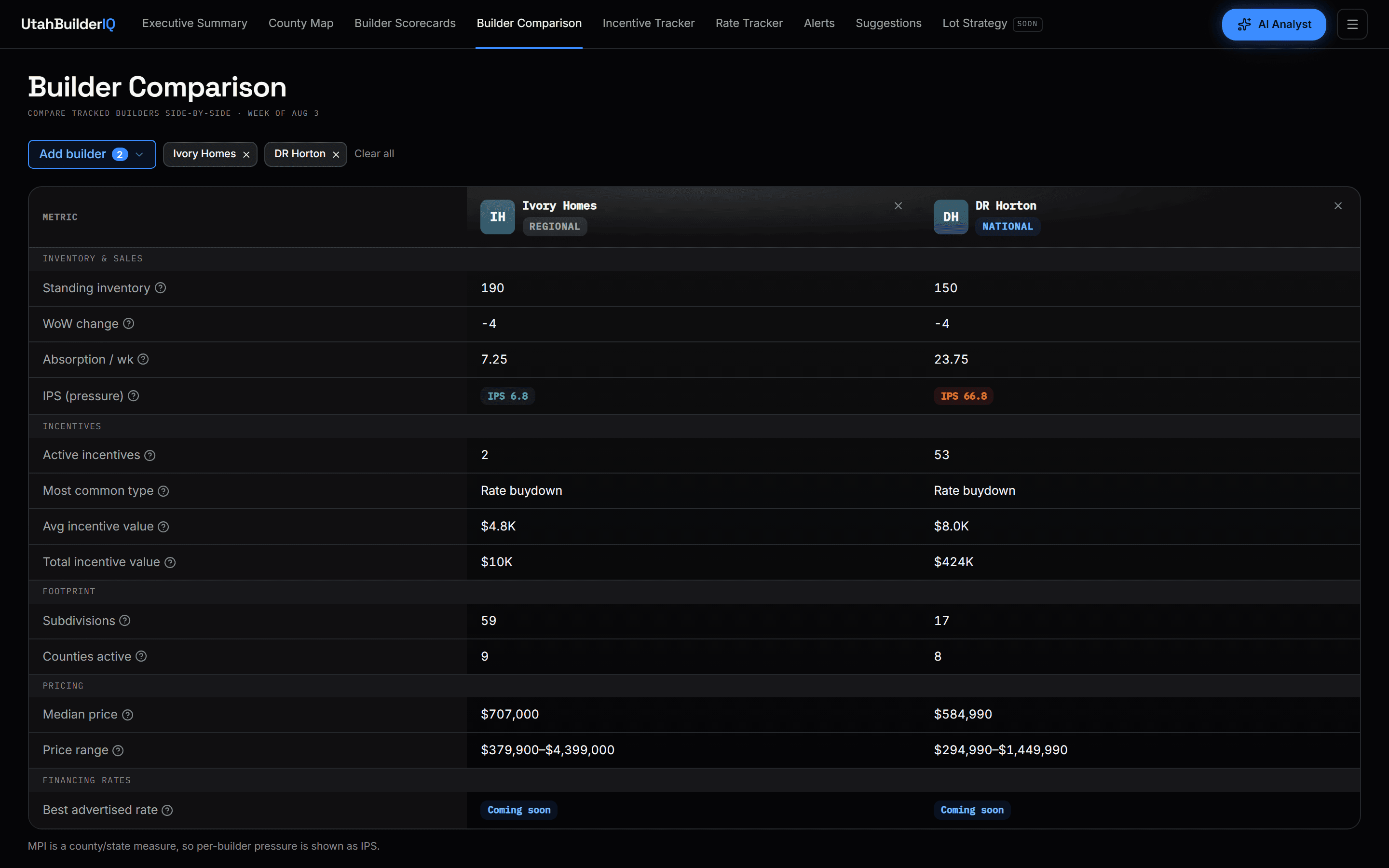
Task: Open the Rate Tracker tab
Action: (x=749, y=24)
